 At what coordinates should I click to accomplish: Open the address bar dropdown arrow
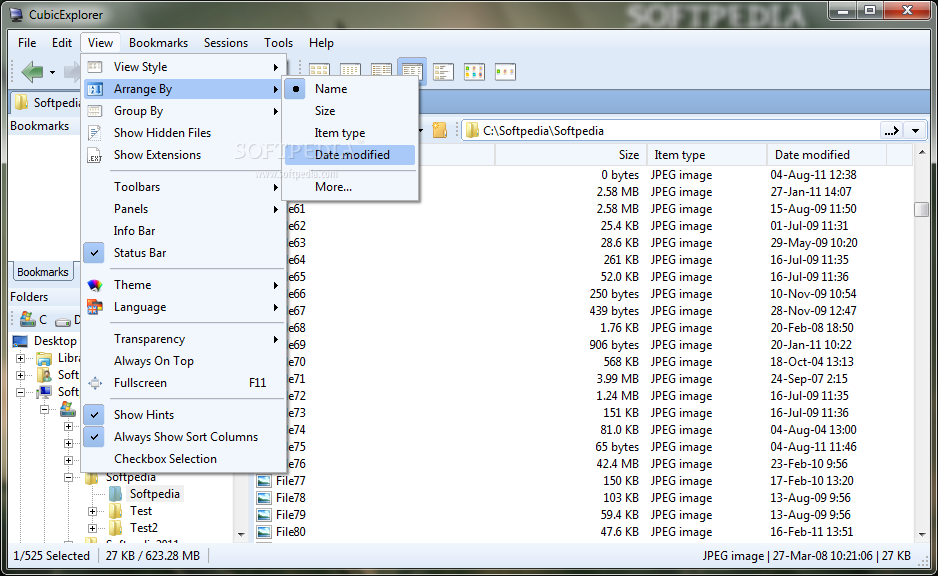pyautogui.click(x=916, y=130)
